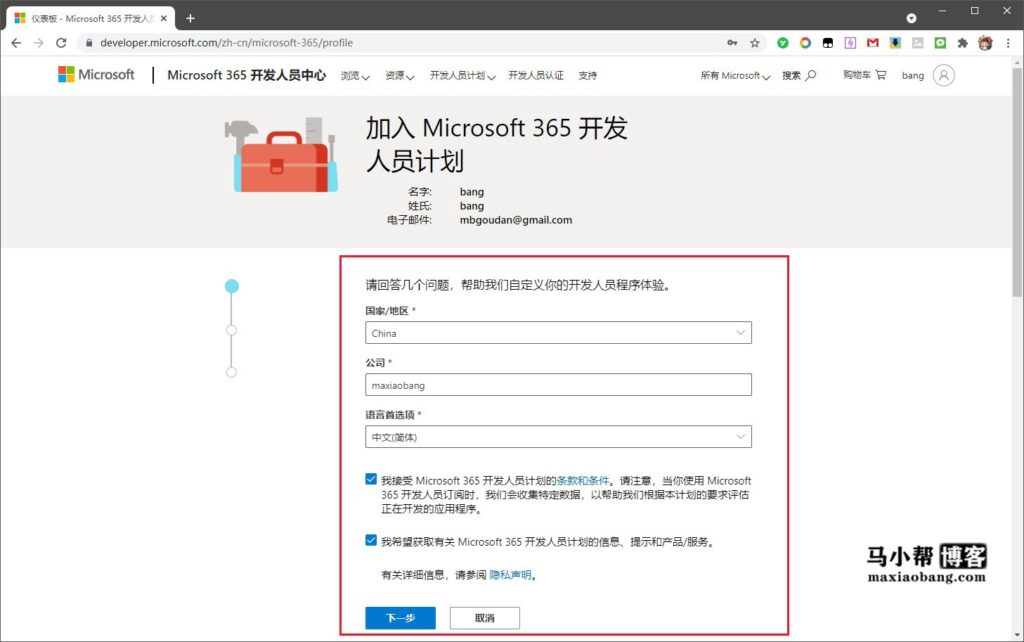Toggle the 我希望获取有关 information checkbox
Viewport: 1024px width, 642px height.
[x=371, y=541]
